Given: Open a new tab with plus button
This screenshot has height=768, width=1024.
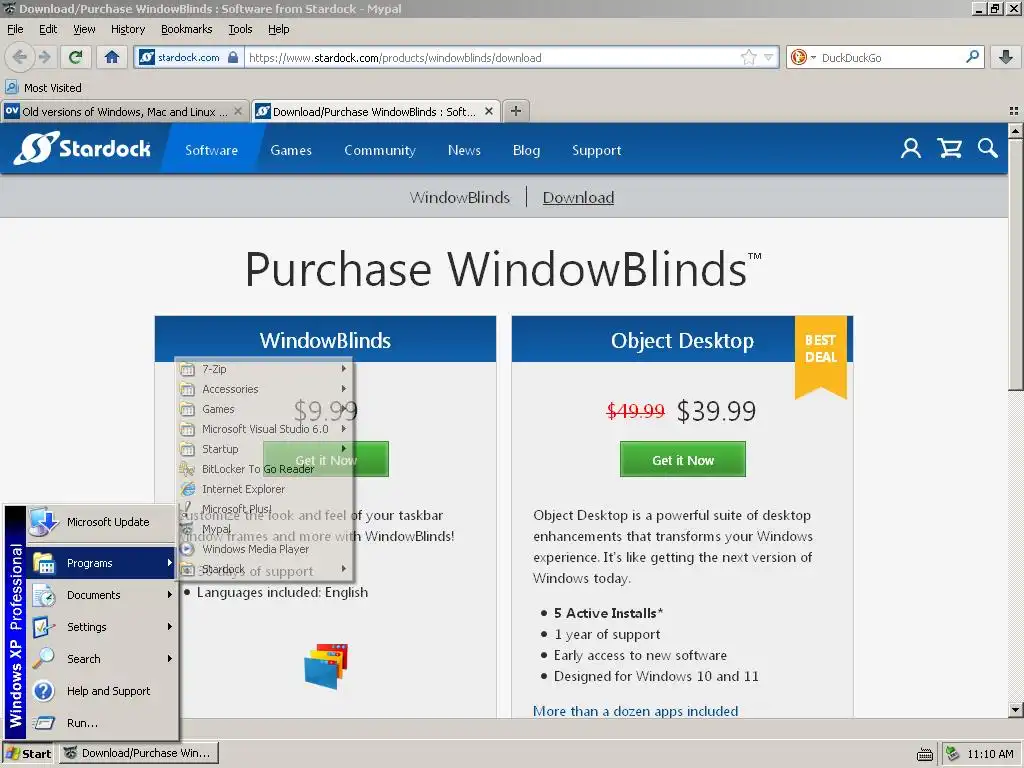Looking at the screenshot, I should coord(516,111).
